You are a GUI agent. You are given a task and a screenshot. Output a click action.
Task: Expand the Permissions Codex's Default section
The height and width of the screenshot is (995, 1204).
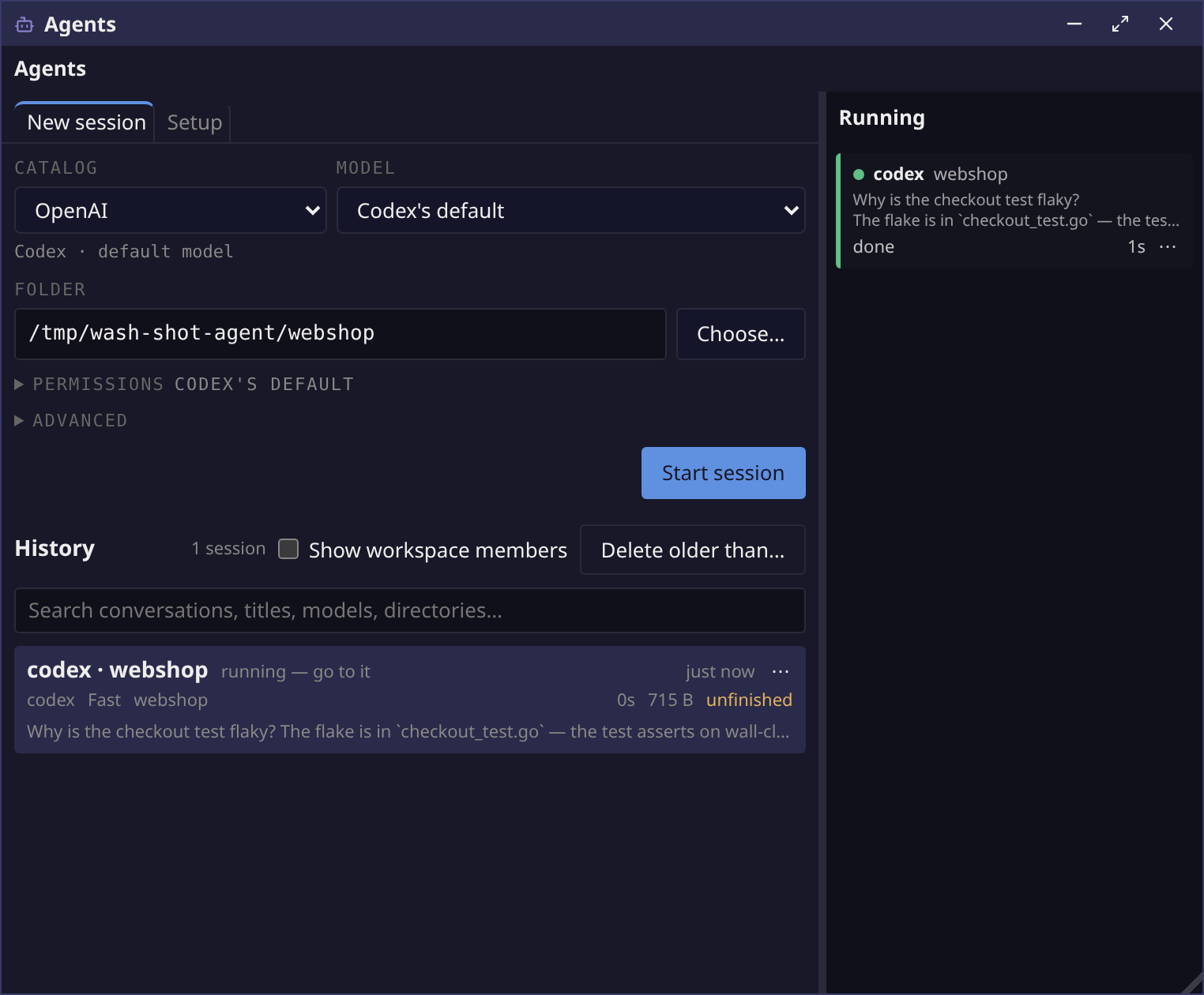coord(184,384)
